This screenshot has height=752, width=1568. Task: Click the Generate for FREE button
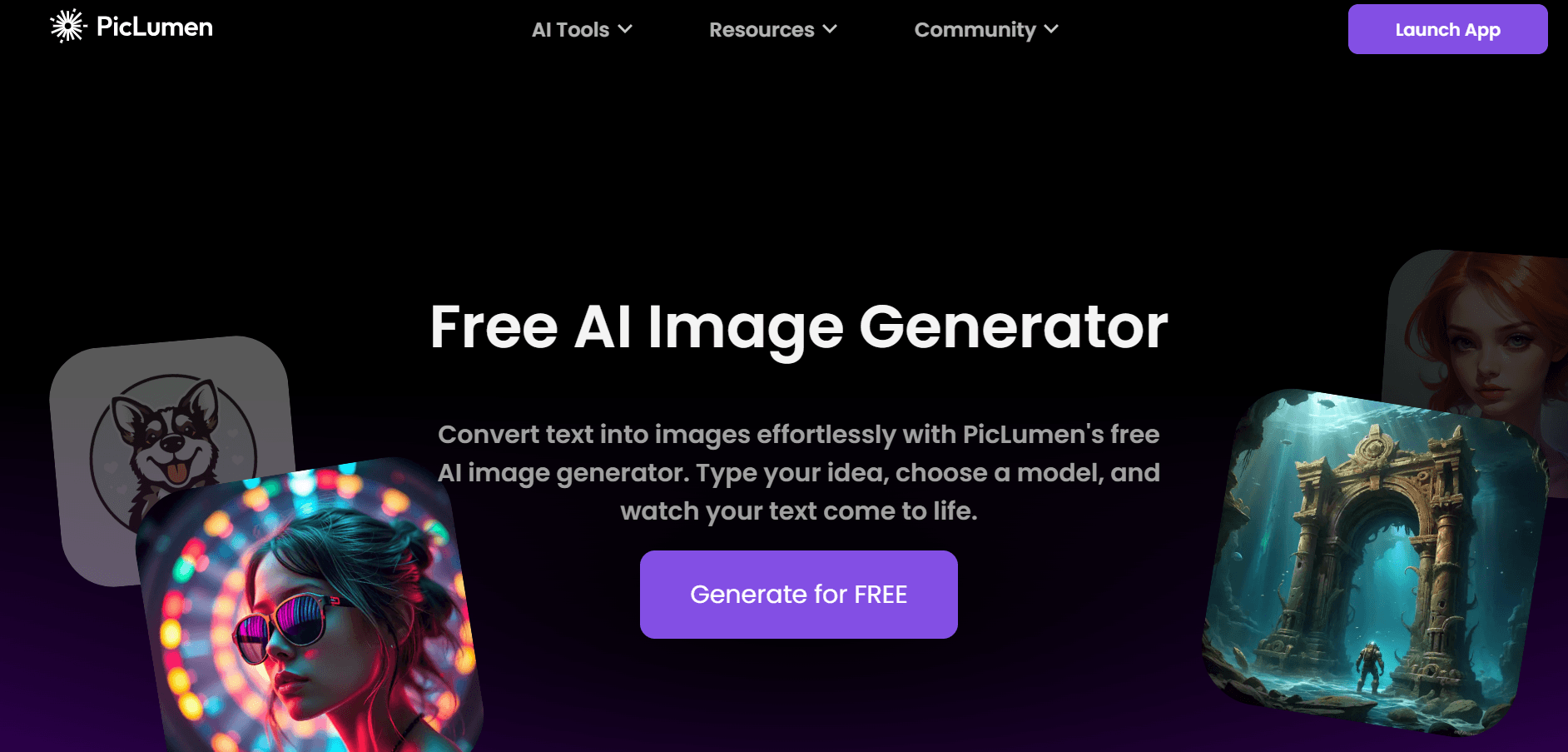point(798,595)
